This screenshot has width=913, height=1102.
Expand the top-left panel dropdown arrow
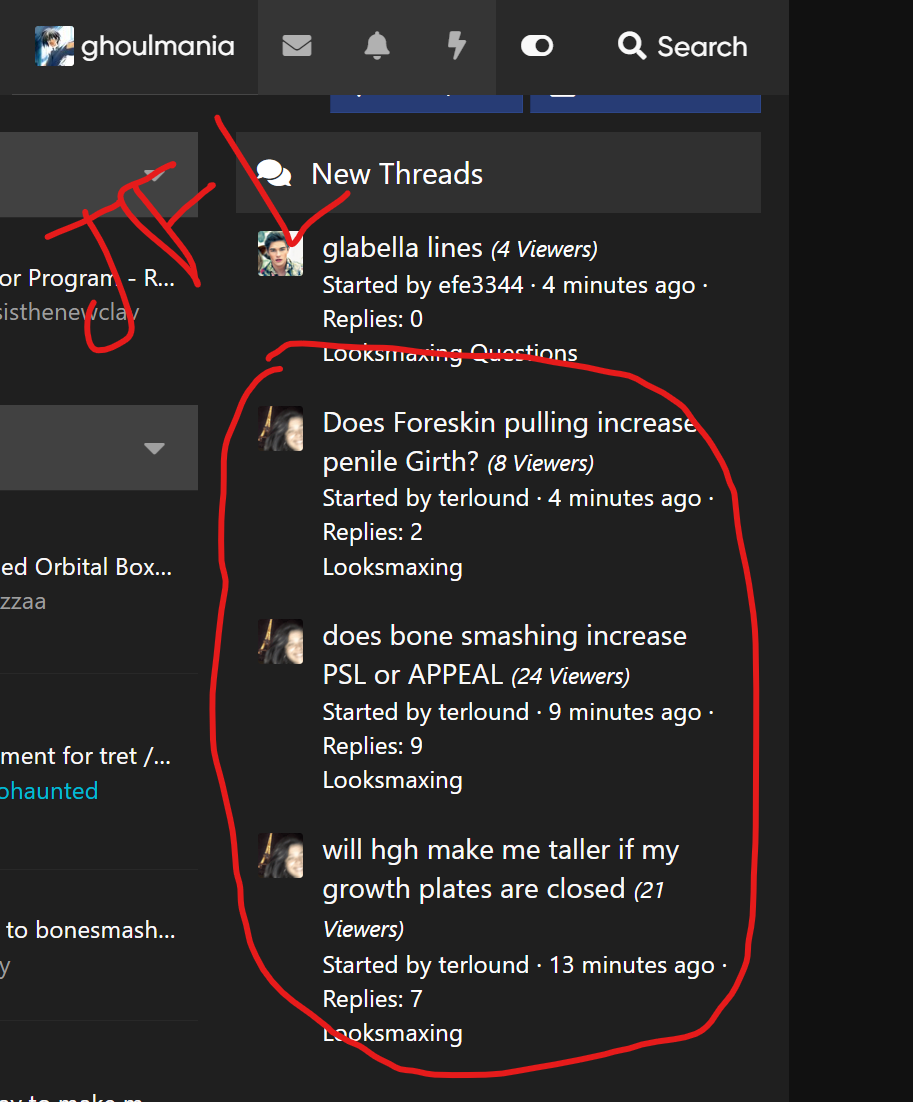tap(154, 174)
